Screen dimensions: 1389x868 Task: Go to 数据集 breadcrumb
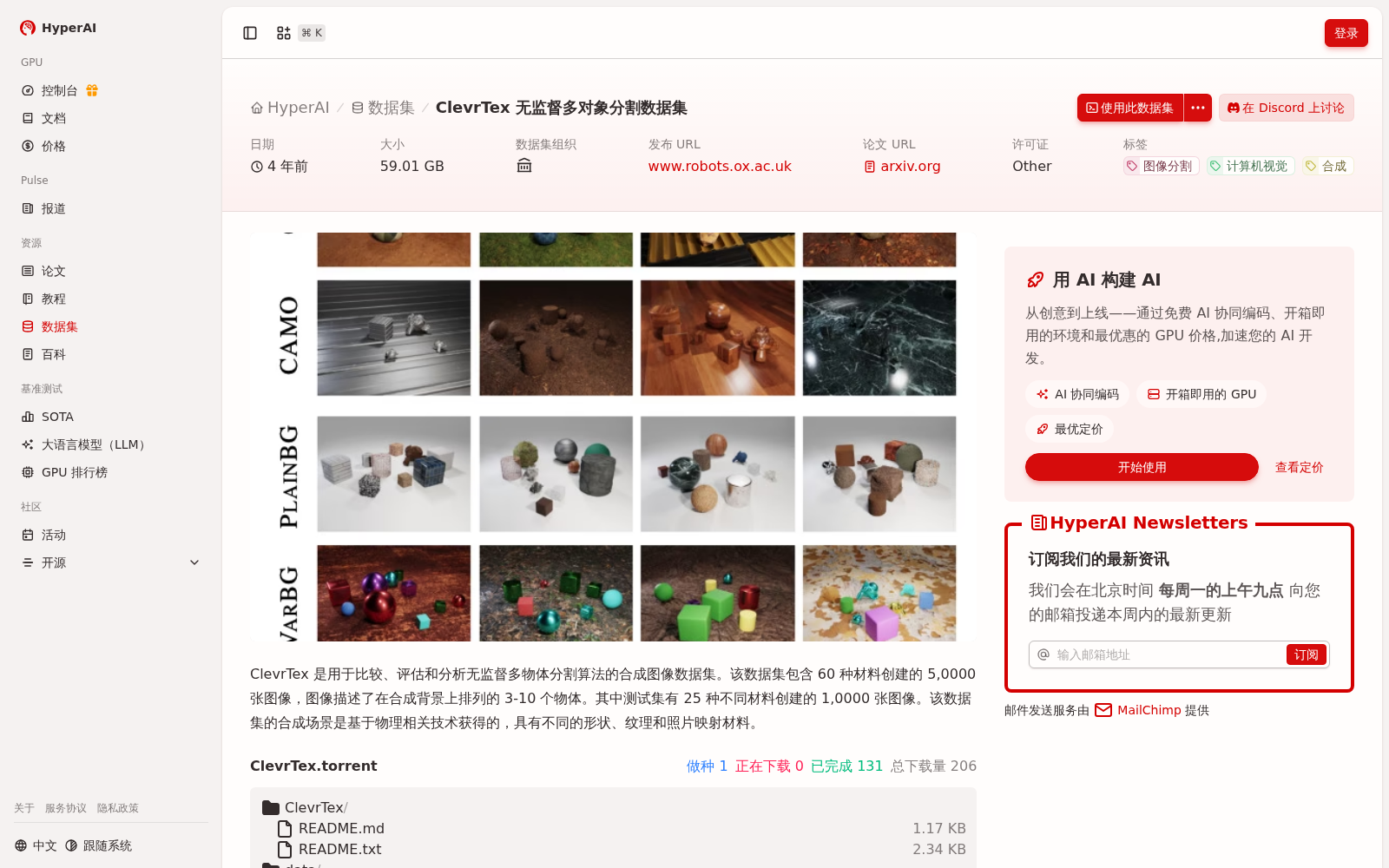coord(383,108)
